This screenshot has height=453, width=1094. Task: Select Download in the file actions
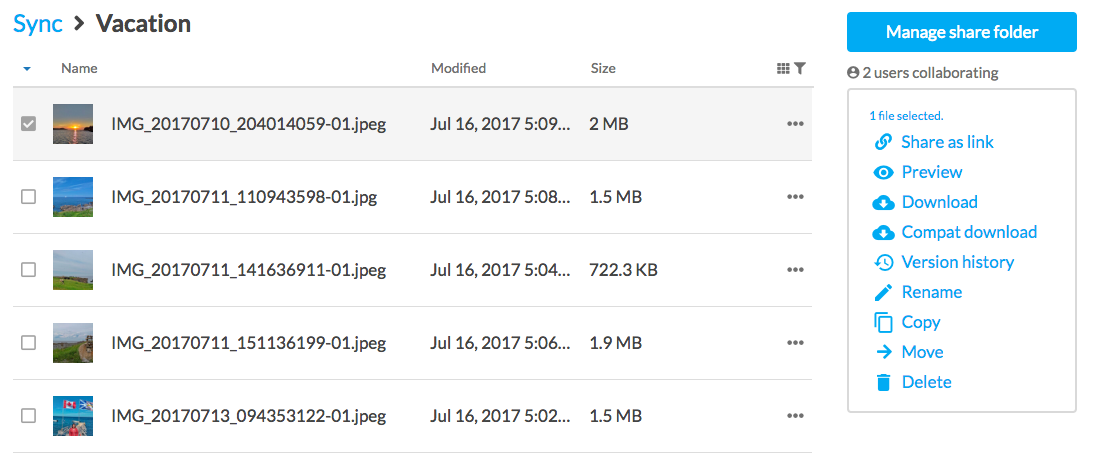[939, 202]
